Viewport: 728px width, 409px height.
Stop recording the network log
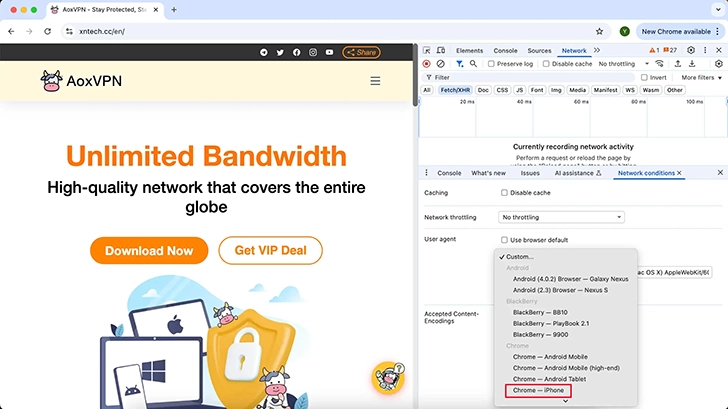point(427,64)
